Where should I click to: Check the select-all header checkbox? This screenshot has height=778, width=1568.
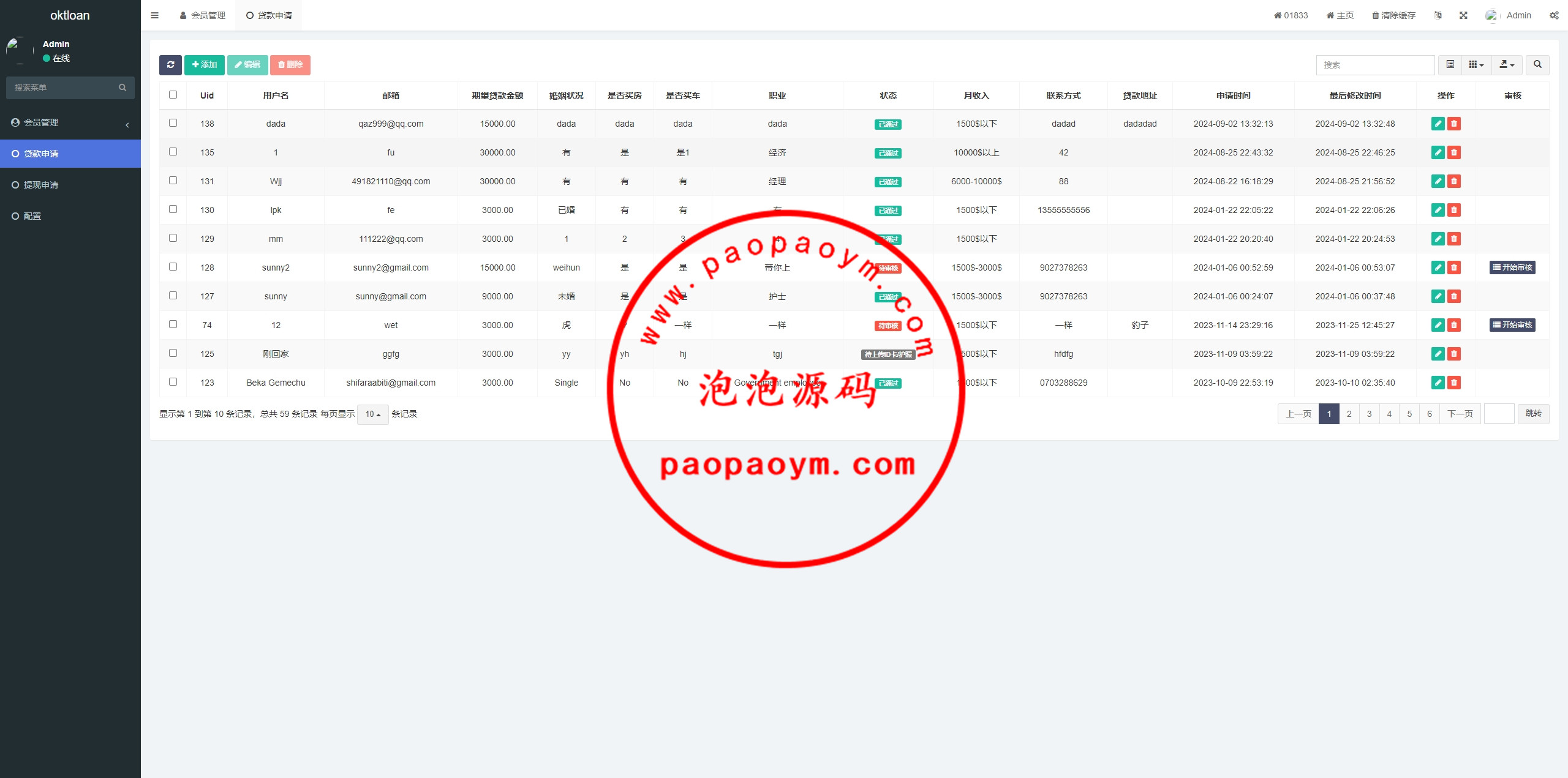point(173,95)
